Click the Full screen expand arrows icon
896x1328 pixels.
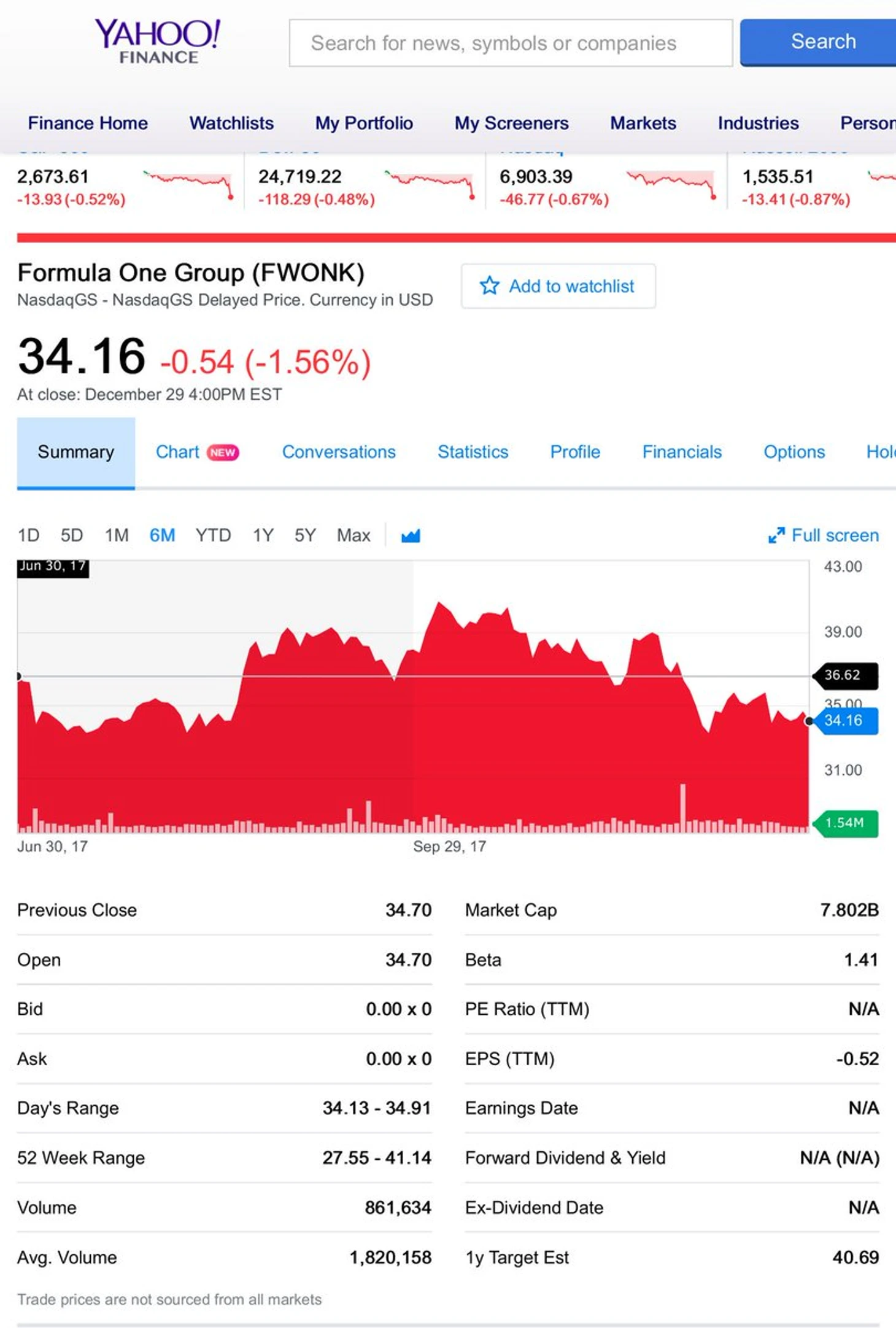click(776, 535)
